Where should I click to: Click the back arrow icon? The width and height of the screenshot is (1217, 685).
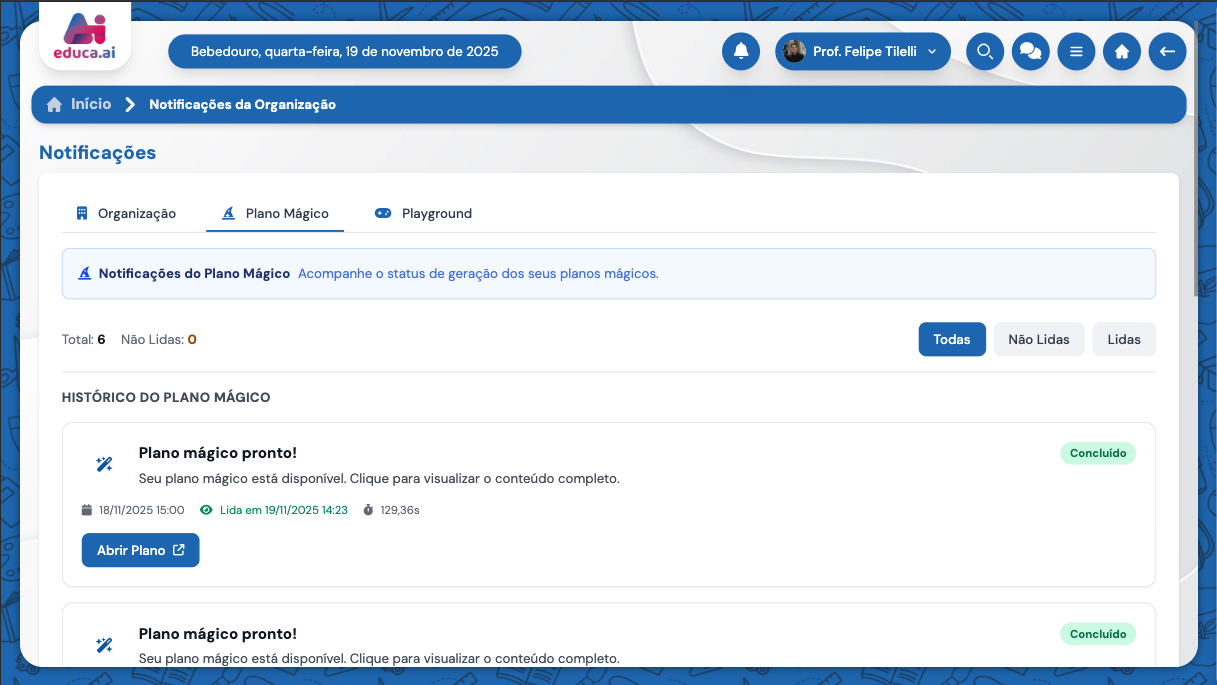[1167, 51]
